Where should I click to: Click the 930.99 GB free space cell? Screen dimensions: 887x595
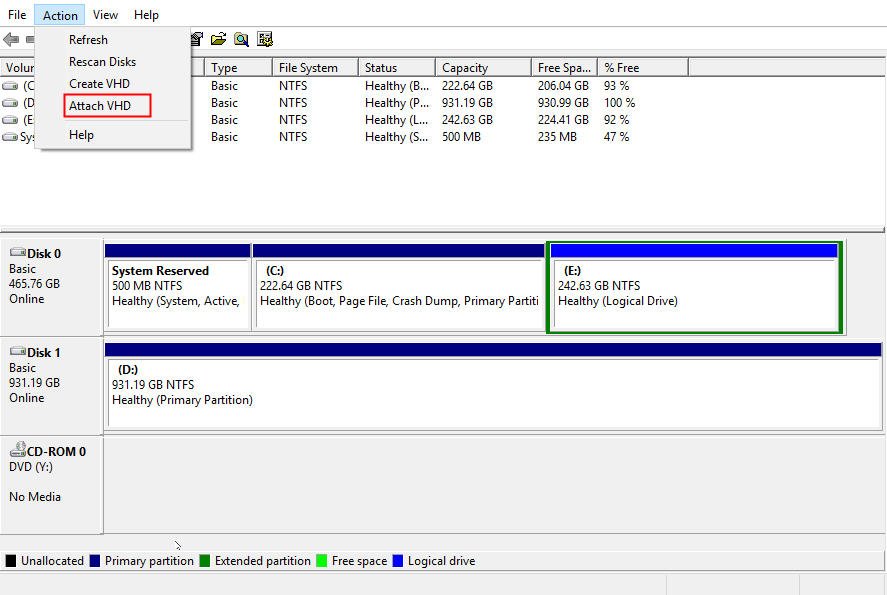(563, 103)
